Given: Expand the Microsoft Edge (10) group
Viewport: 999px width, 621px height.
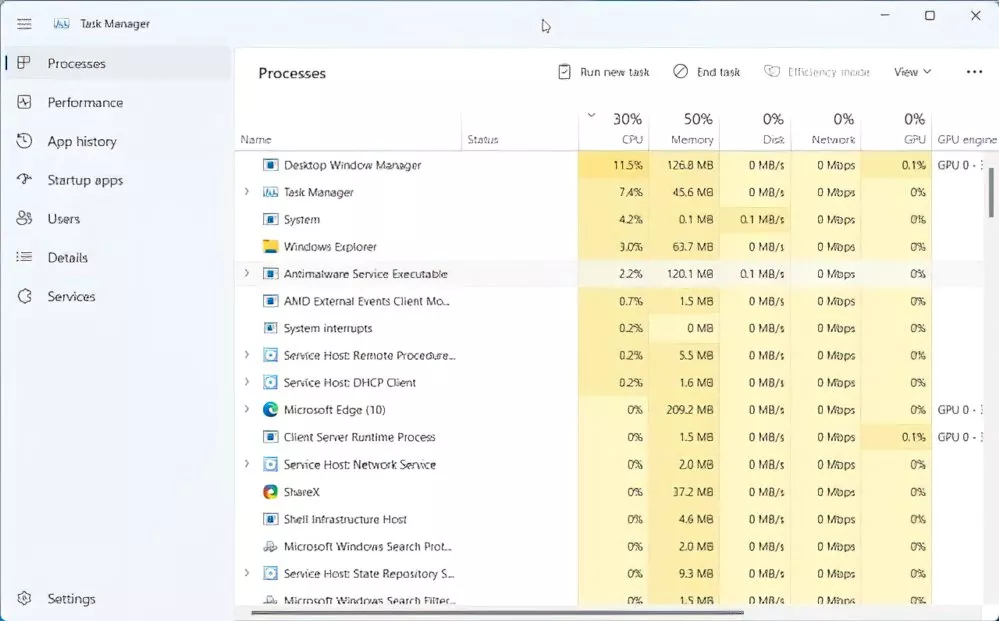Looking at the screenshot, I should pyautogui.click(x=247, y=409).
